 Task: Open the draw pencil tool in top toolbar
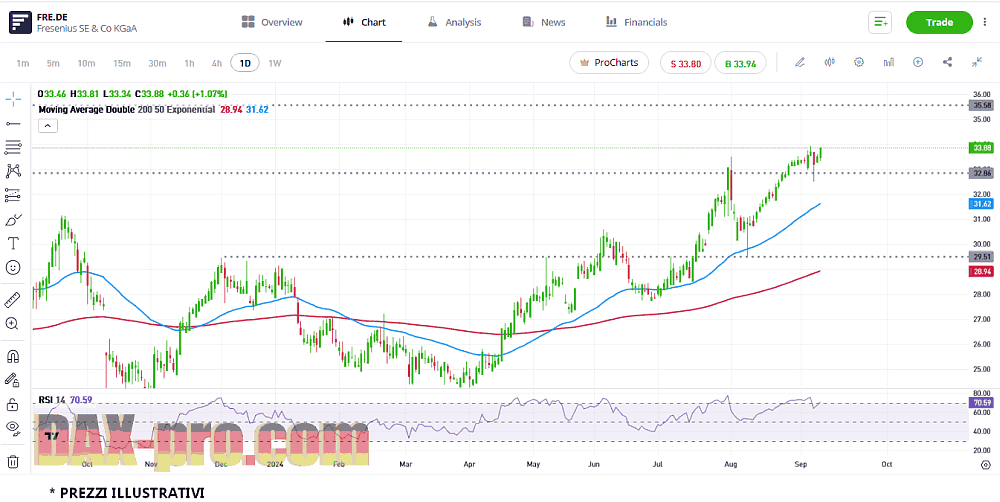[800, 63]
